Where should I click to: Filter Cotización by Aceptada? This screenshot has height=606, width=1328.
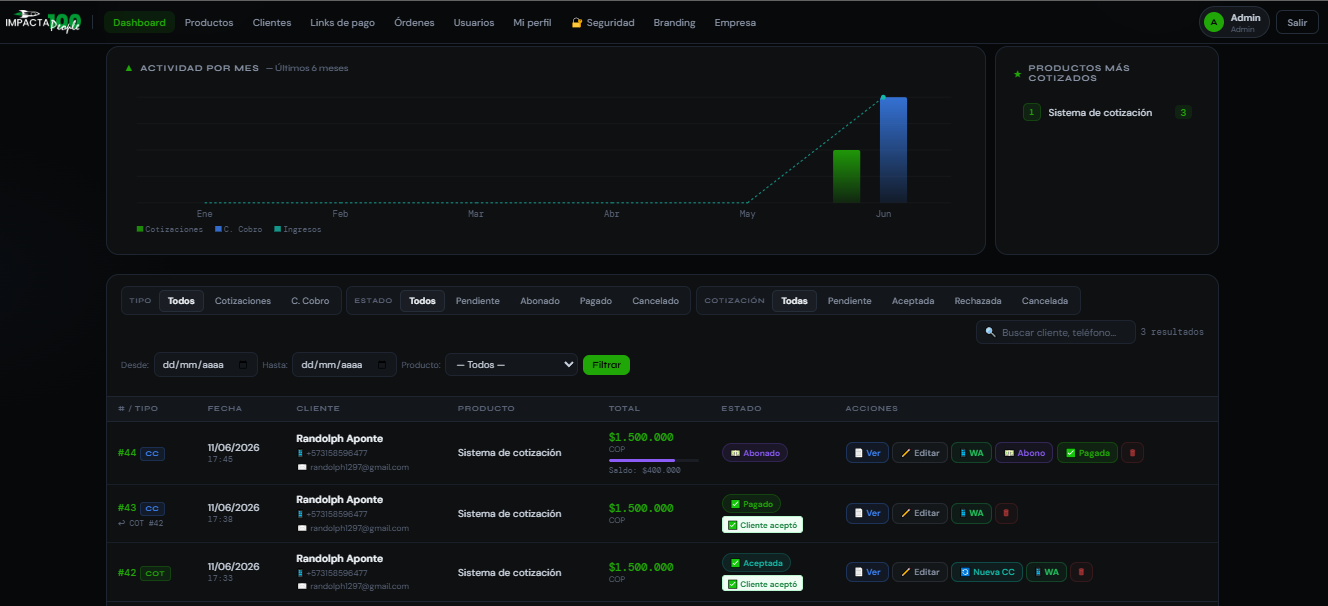coord(913,301)
